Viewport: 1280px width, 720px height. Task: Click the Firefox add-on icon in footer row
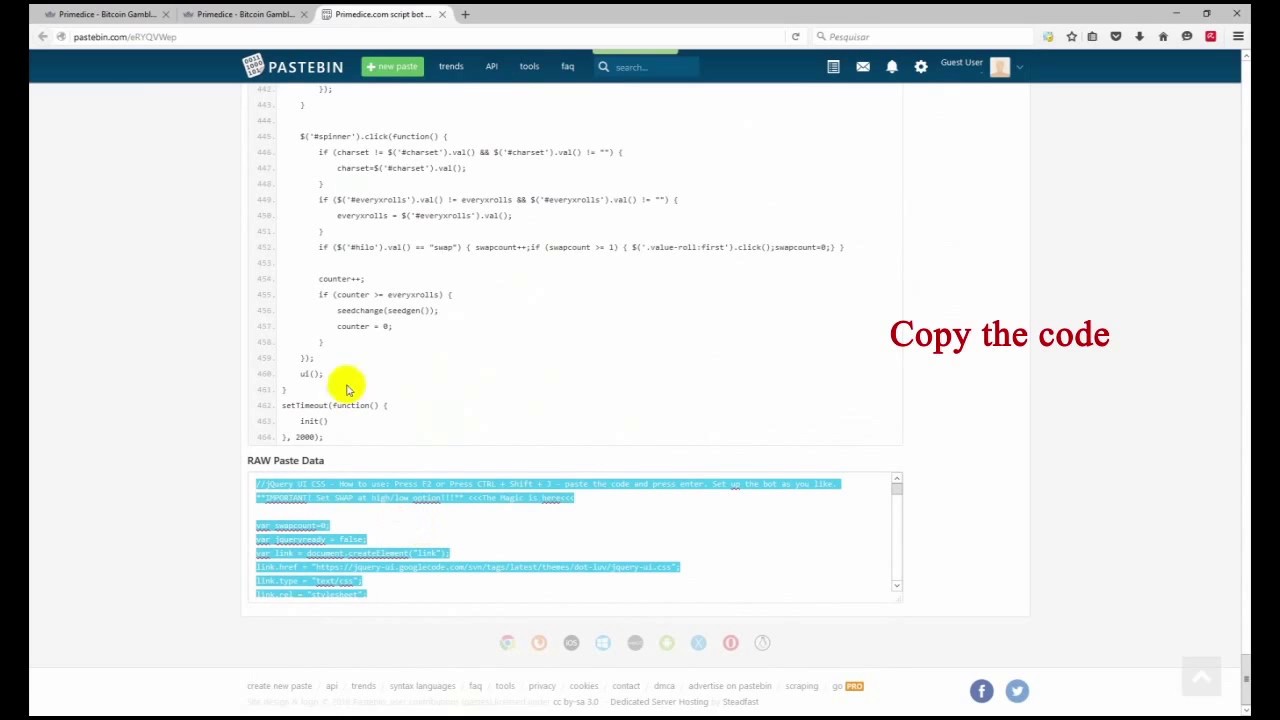[539, 643]
